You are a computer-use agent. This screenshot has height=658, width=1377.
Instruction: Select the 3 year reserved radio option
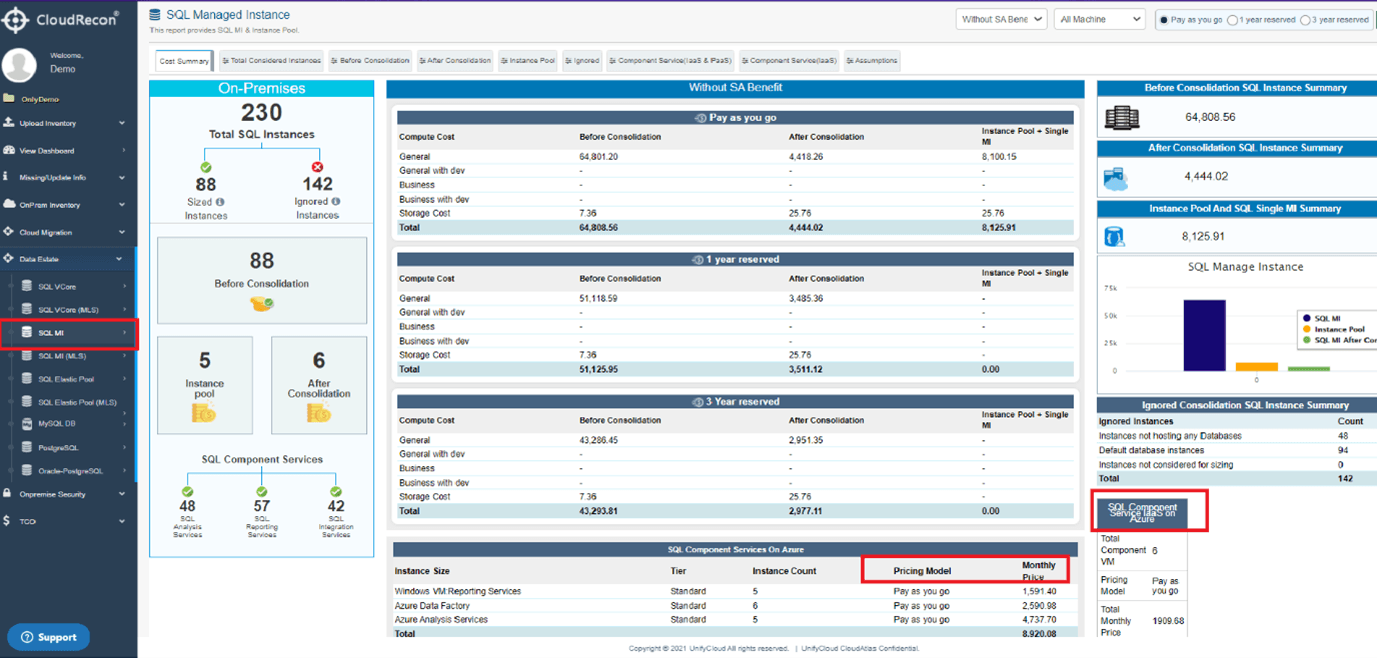tap(1305, 20)
